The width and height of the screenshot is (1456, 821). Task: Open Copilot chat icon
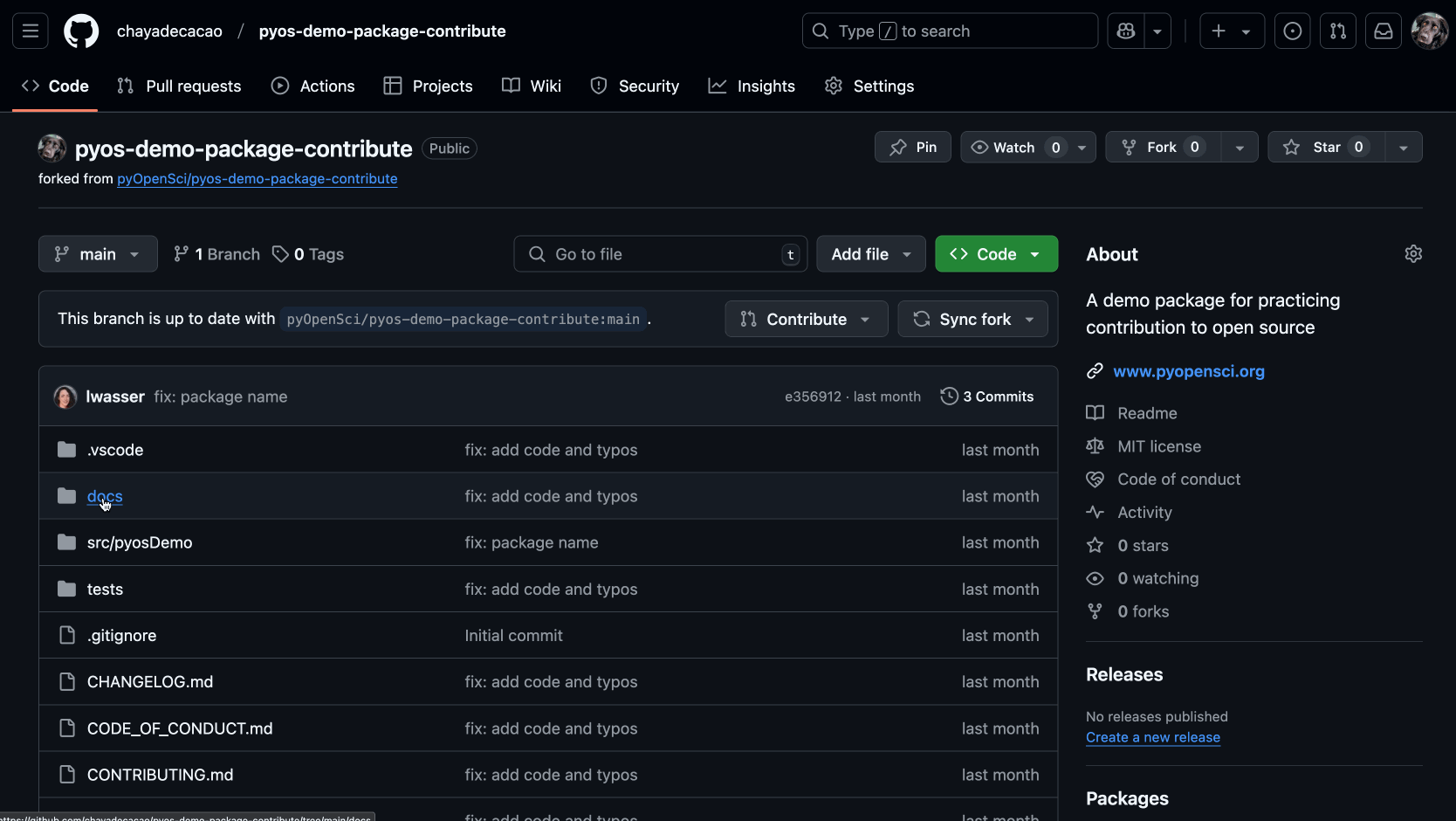[x=1126, y=31]
